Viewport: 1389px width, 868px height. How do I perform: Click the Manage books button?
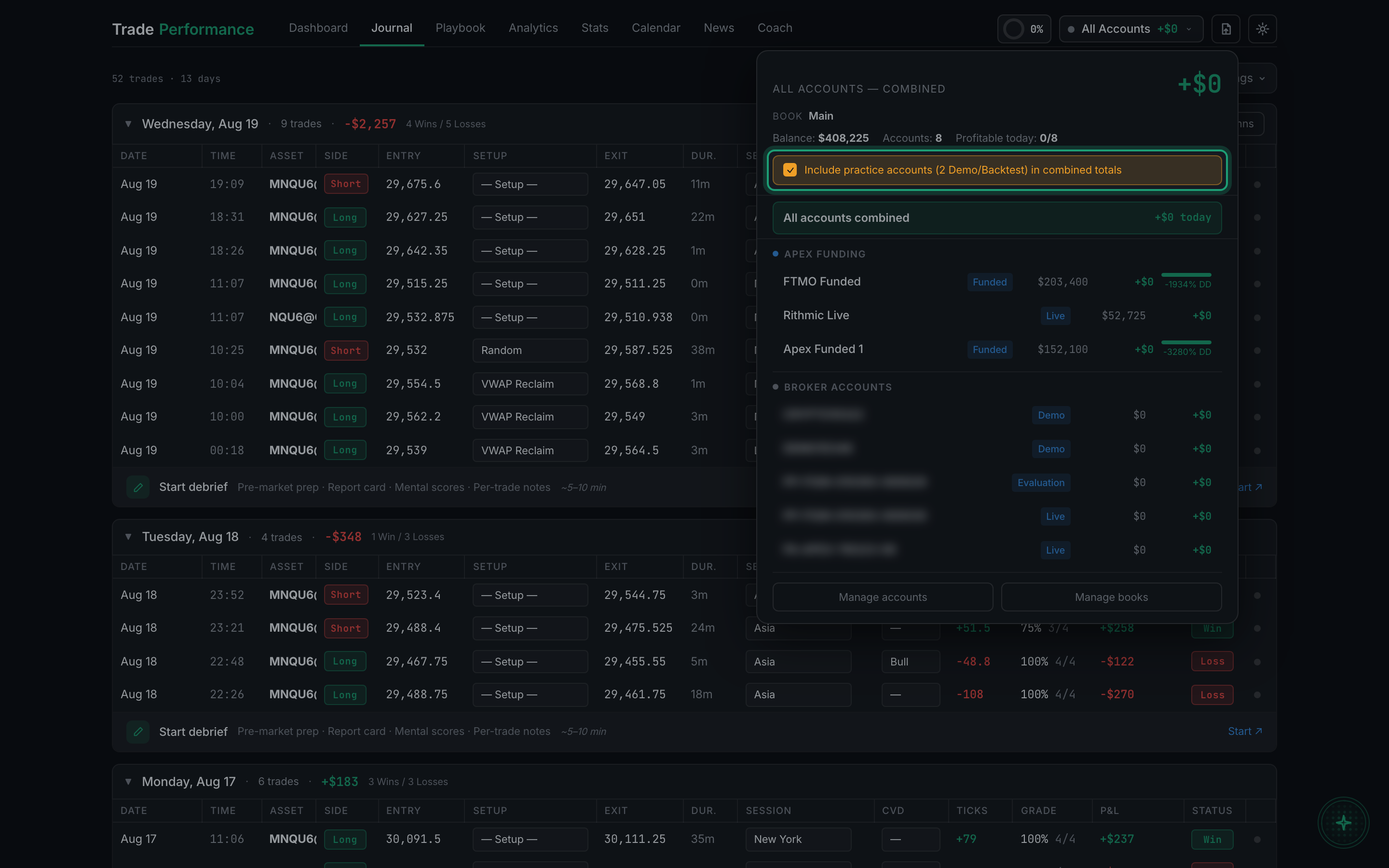pos(1111,597)
